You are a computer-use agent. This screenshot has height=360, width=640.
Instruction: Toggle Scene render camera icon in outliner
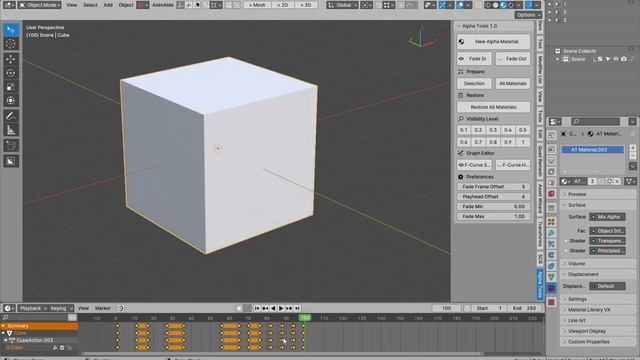click(624, 59)
